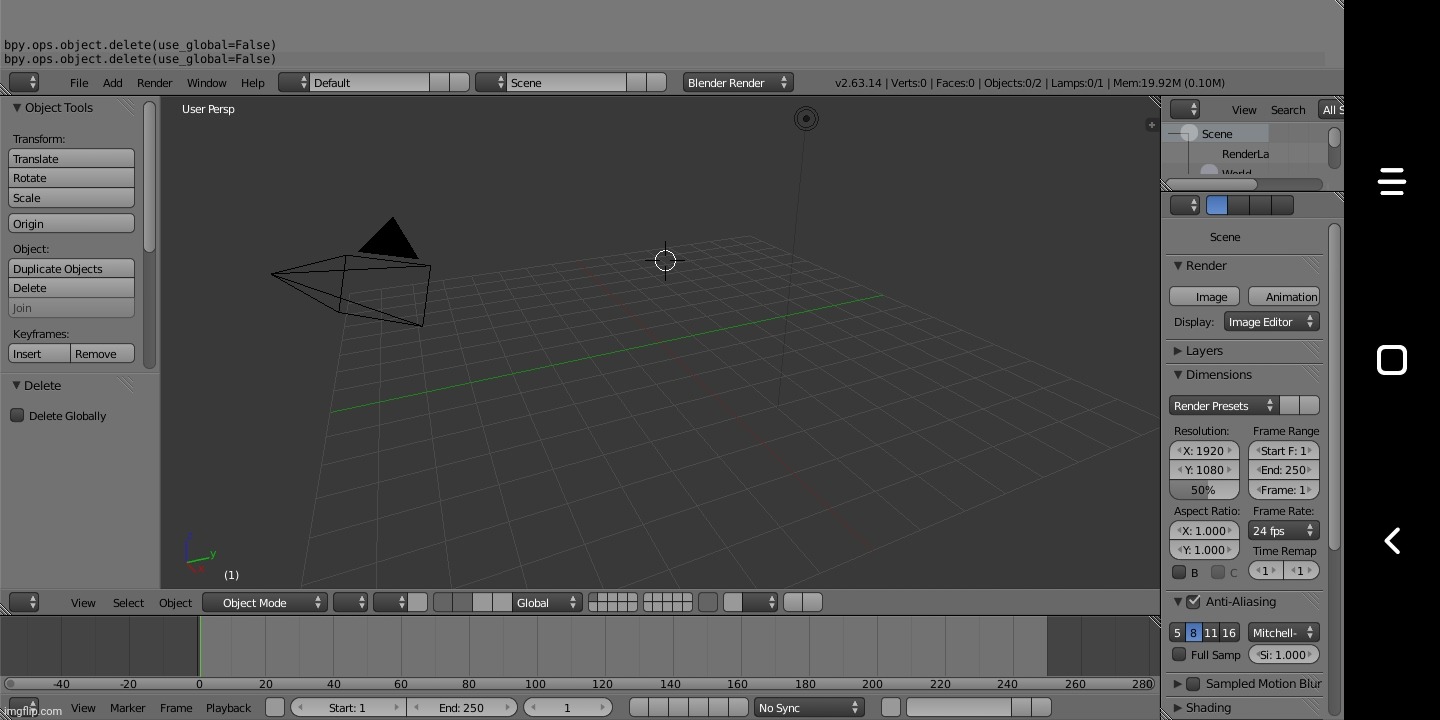The height and width of the screenshot is (720, 1440).
Task: Enable the Full Samp checkbox
Action: pos(1179,654)
